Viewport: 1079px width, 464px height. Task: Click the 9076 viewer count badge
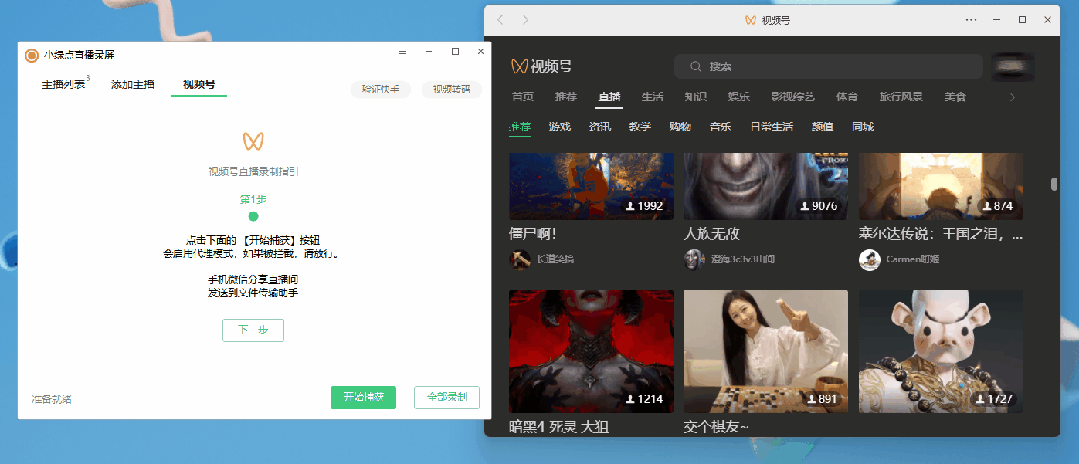(x=819, y=206)
